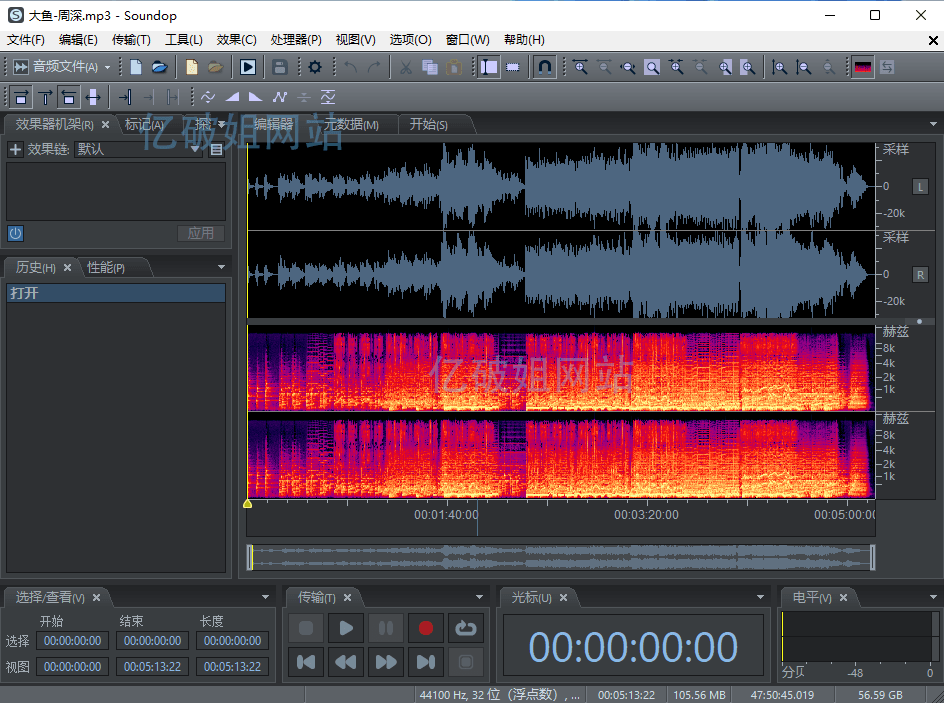This screenshot has width=944, height=703.
Task: Select the scissors Cut icon
Action: pos(404,67)
